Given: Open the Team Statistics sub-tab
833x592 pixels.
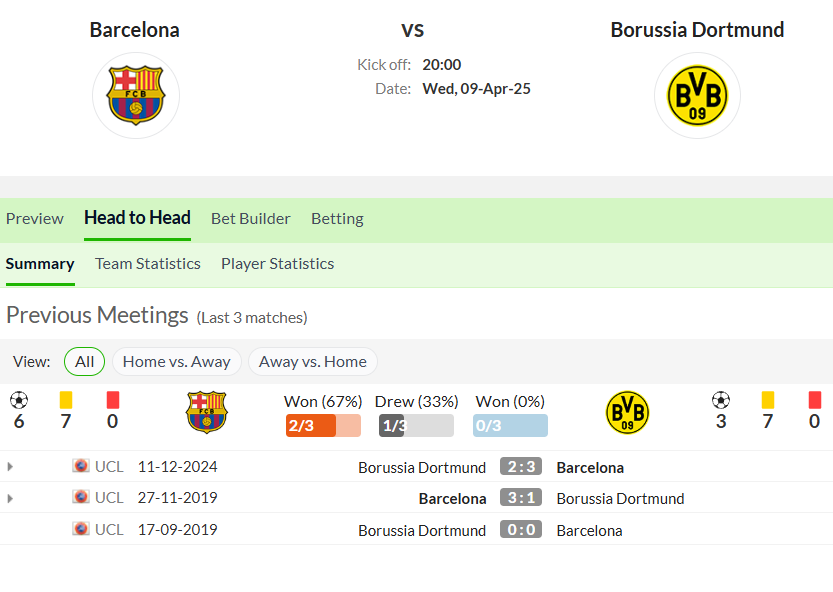Looking at the screenshot, I should [x=148, y=264].
